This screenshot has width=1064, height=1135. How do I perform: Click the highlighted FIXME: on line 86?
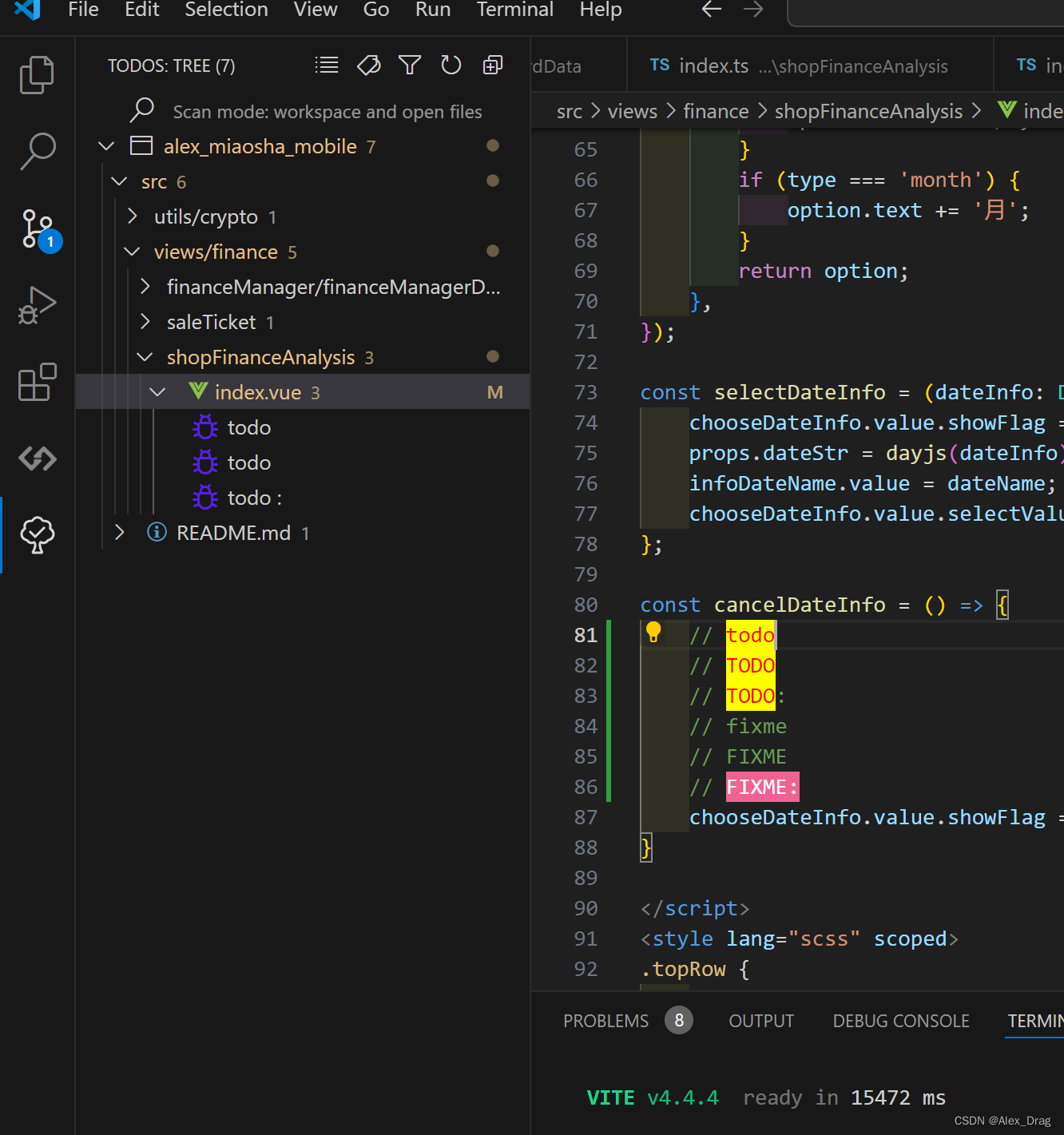coord(762,787)
